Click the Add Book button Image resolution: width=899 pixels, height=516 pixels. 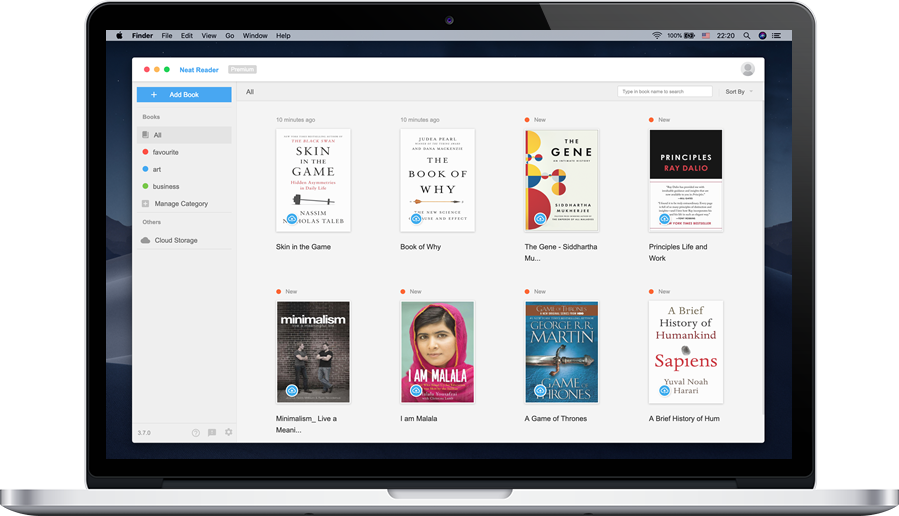pos(184,94)
